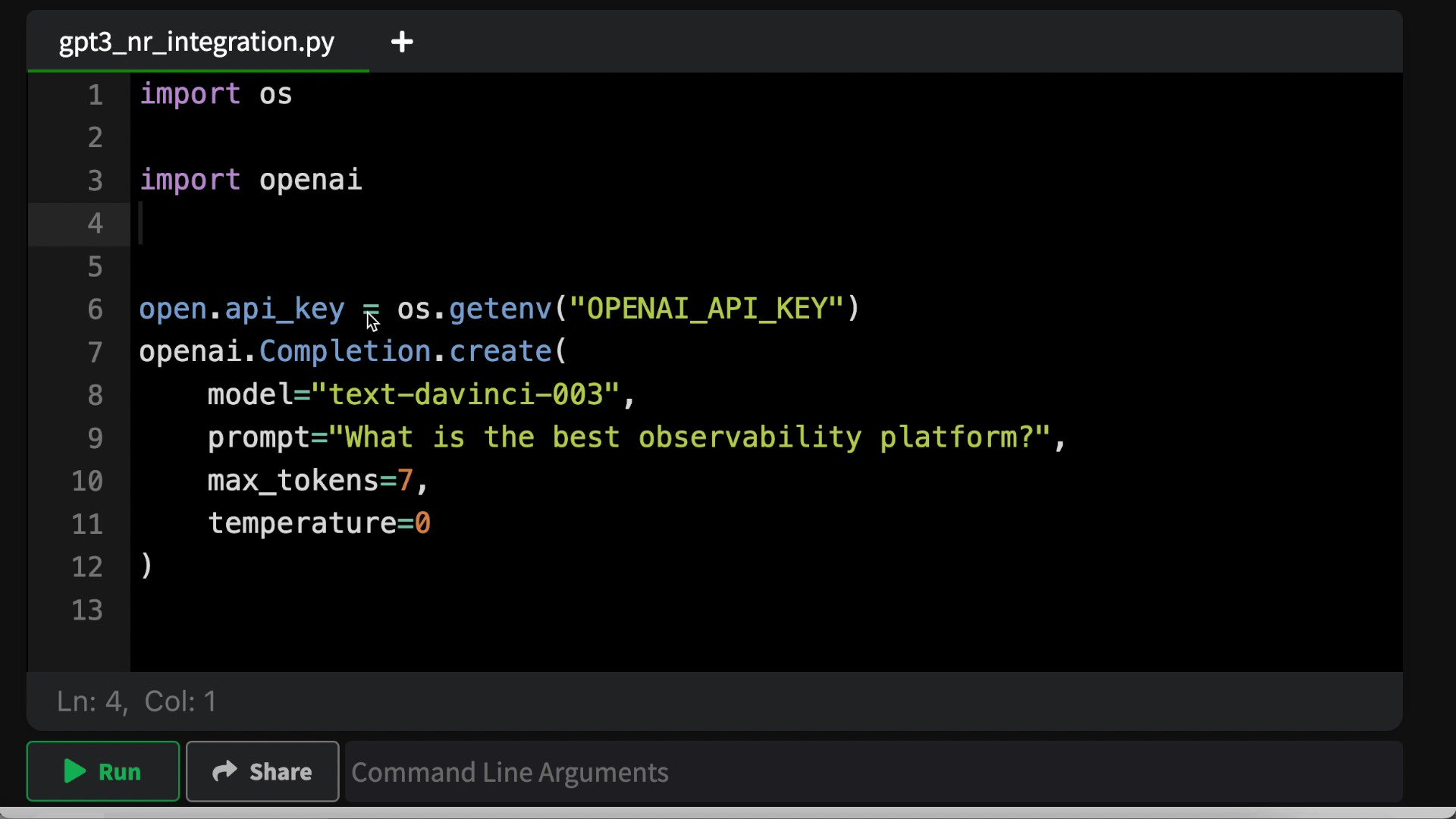Click the highlighted line 4
This screenshot has height=819, width=1456.
(x=303, y=224)
